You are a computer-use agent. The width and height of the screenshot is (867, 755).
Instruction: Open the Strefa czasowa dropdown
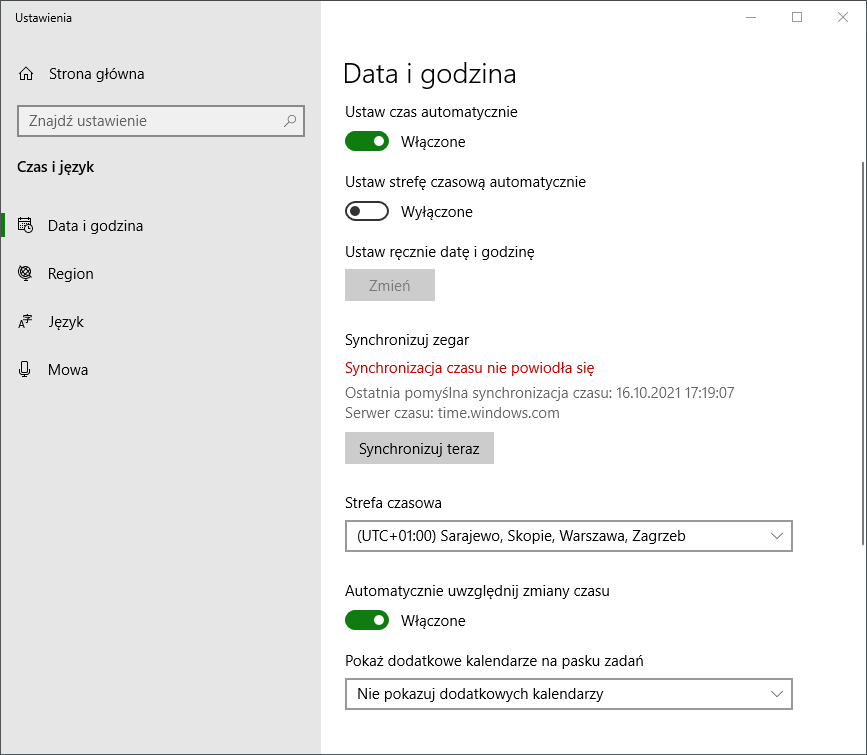point(568,536)
